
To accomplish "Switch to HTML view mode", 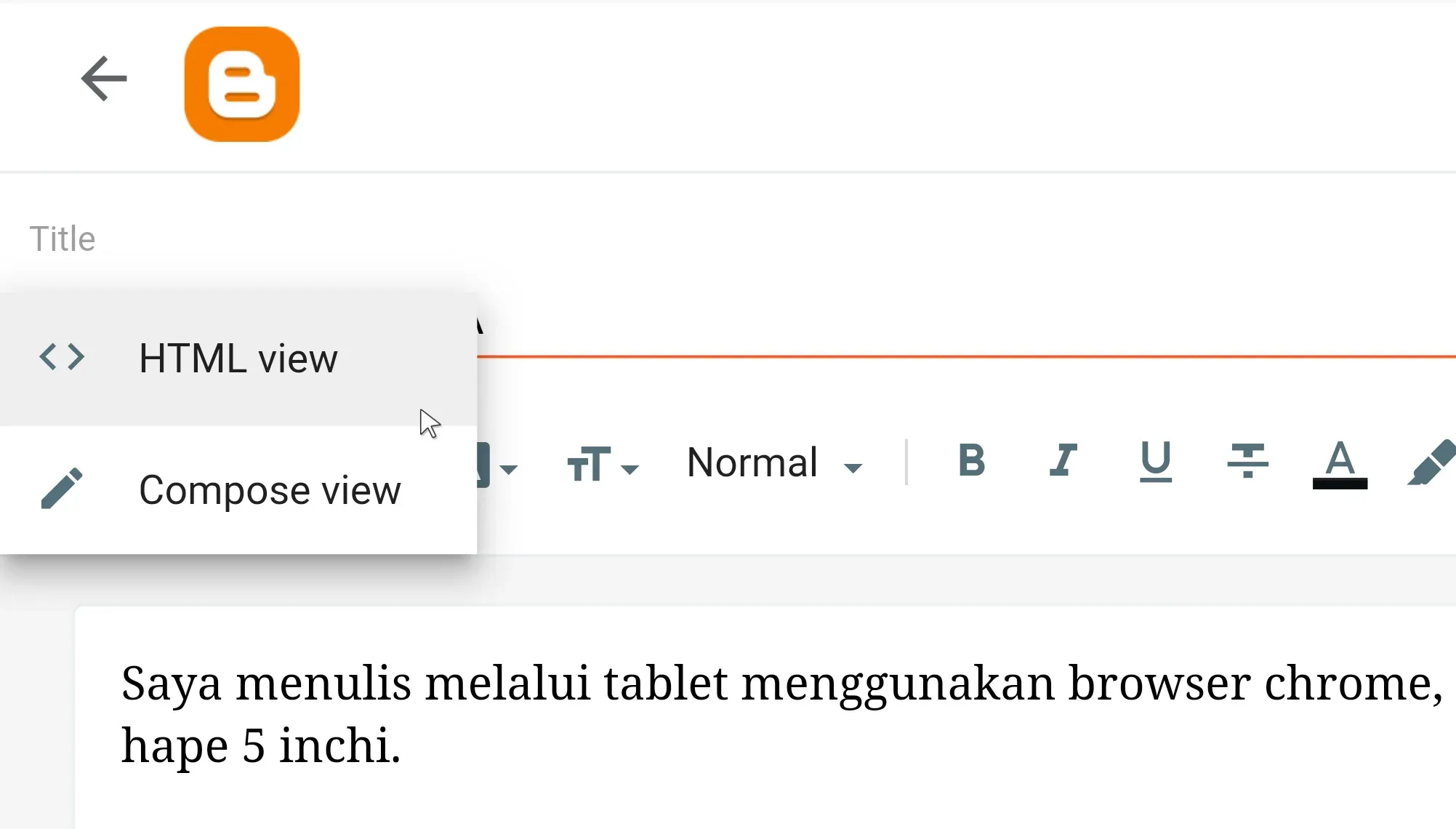I will pyautogui.click(x=238, y=358).
